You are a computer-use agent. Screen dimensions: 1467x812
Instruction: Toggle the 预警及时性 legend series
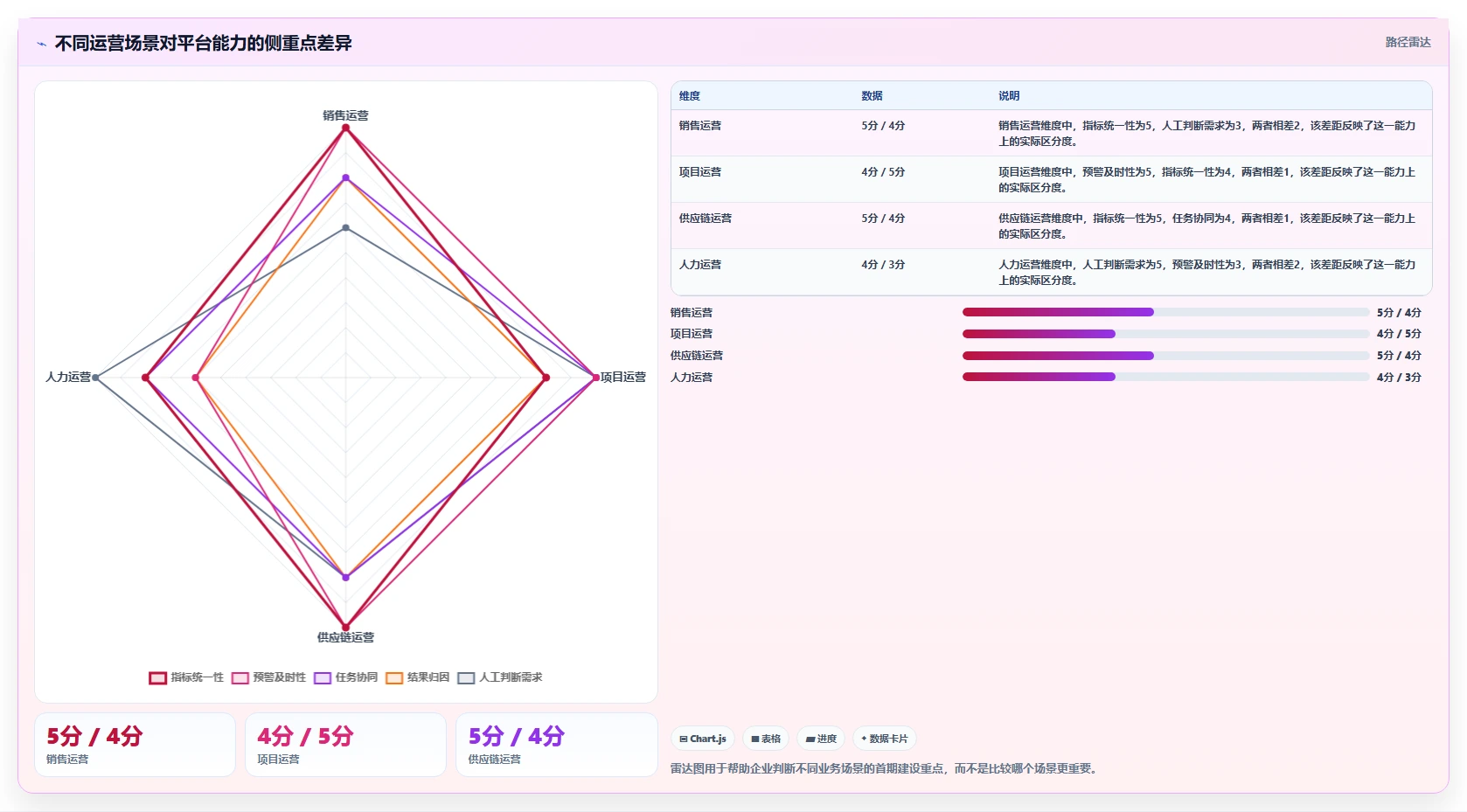pyautogui.click(x=268, y=677)
